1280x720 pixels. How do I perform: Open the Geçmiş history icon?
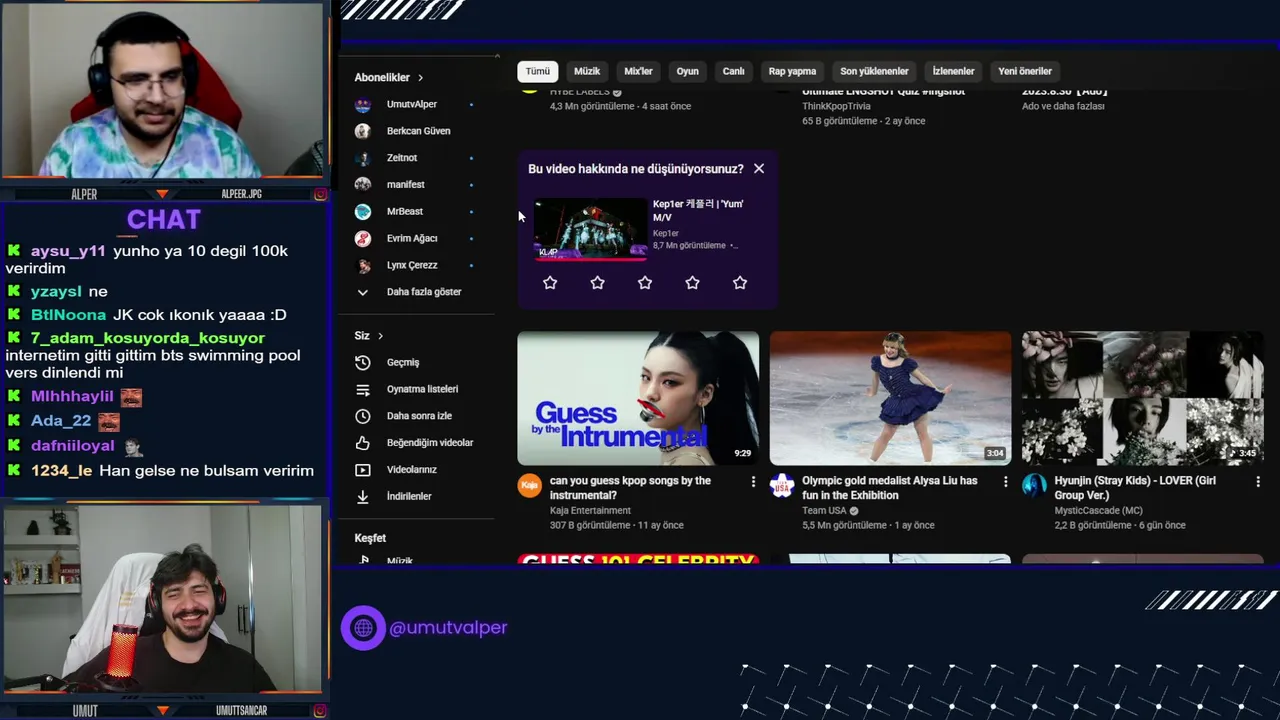tap(363, 362)
